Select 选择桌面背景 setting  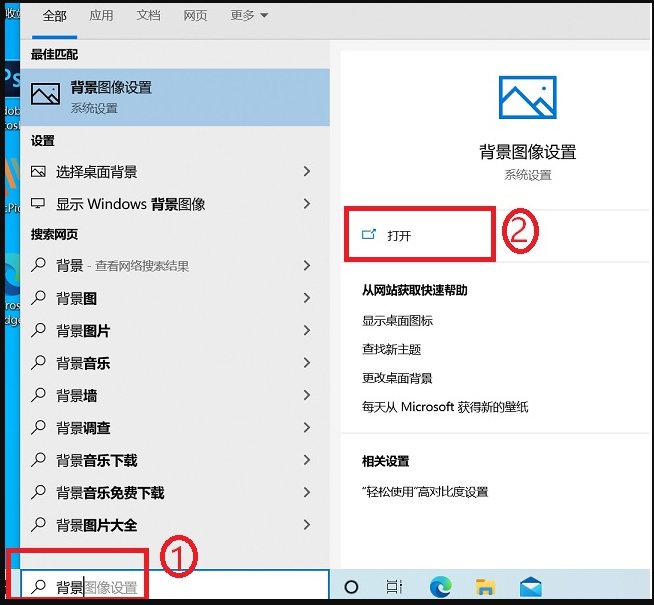tap(175, 171)
